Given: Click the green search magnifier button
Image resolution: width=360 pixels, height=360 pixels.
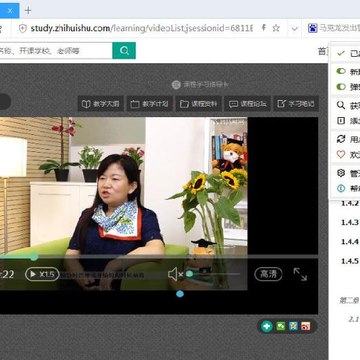Looking at the screenshot, I should (124, 51).
